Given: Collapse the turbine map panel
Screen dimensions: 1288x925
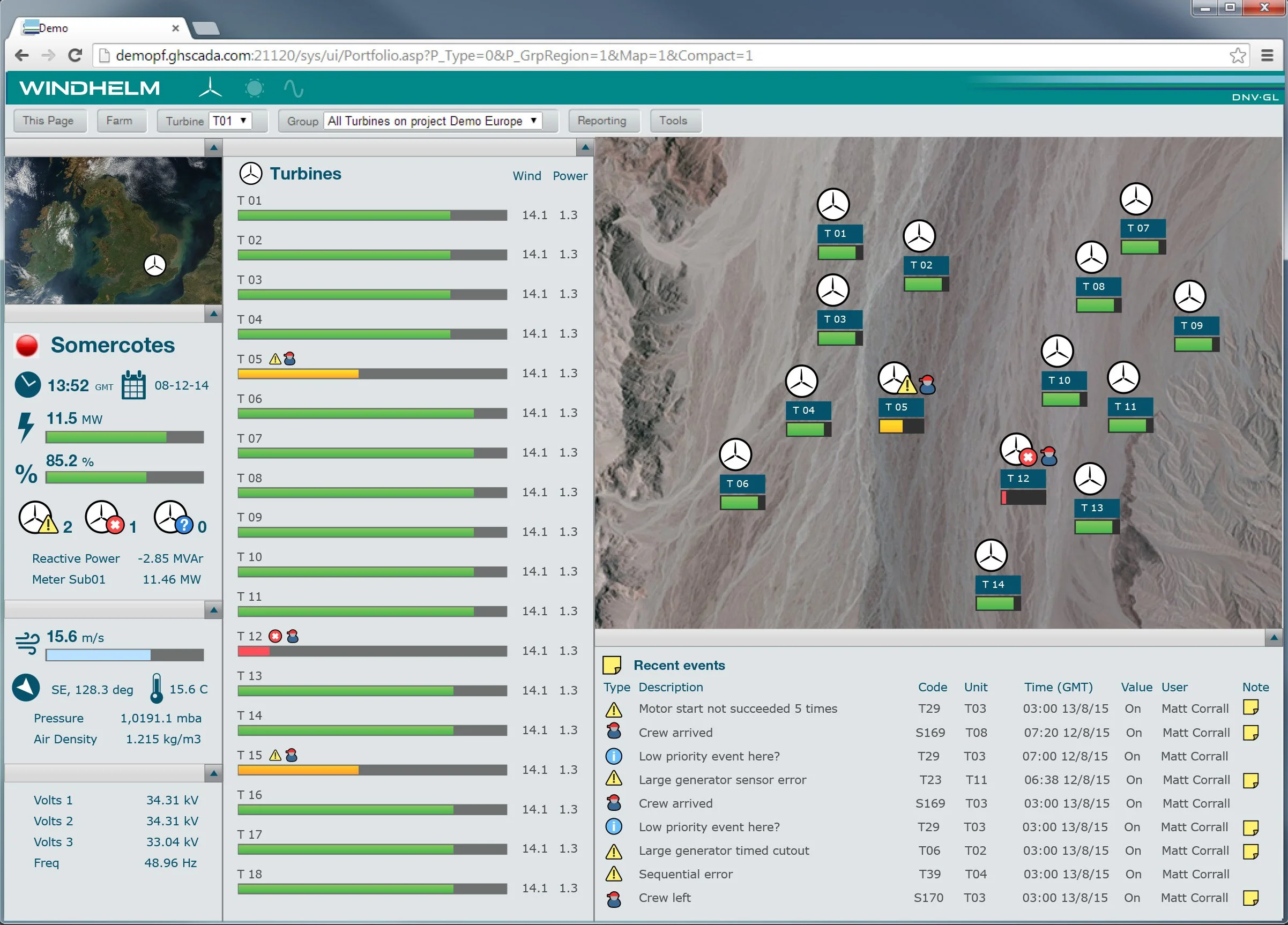Looking at the screenshot, I should [x=1274, y=638].
